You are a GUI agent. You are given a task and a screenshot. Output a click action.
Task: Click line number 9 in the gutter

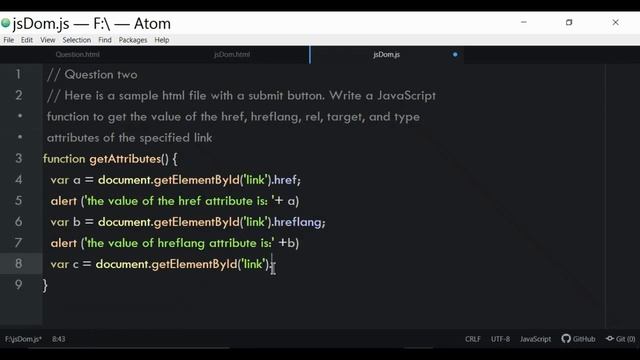(x=18, y=285)
